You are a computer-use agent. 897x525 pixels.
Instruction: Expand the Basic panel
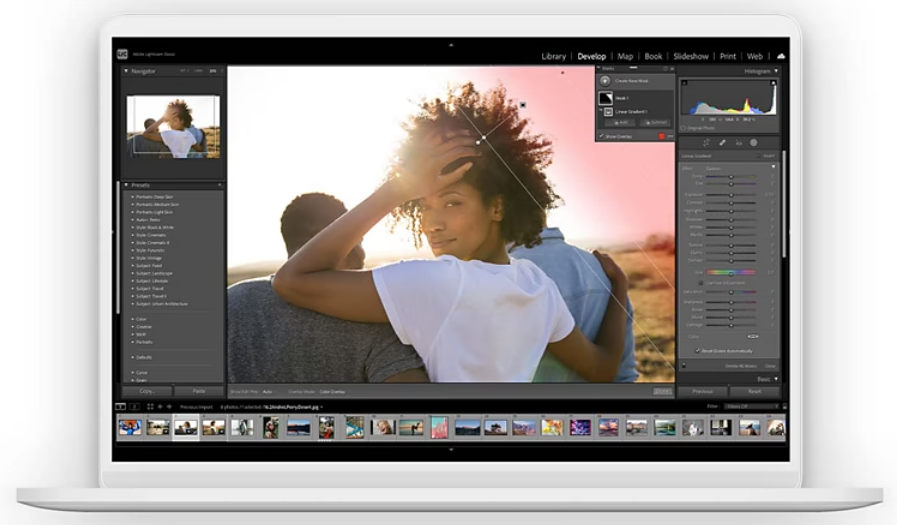click(x=775, y=379)
